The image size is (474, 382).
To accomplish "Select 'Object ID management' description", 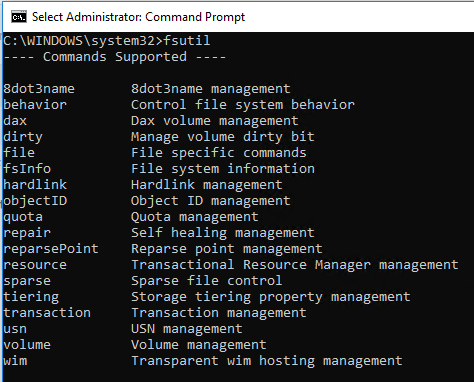I will pyautogui.click(x=211, y=201).
